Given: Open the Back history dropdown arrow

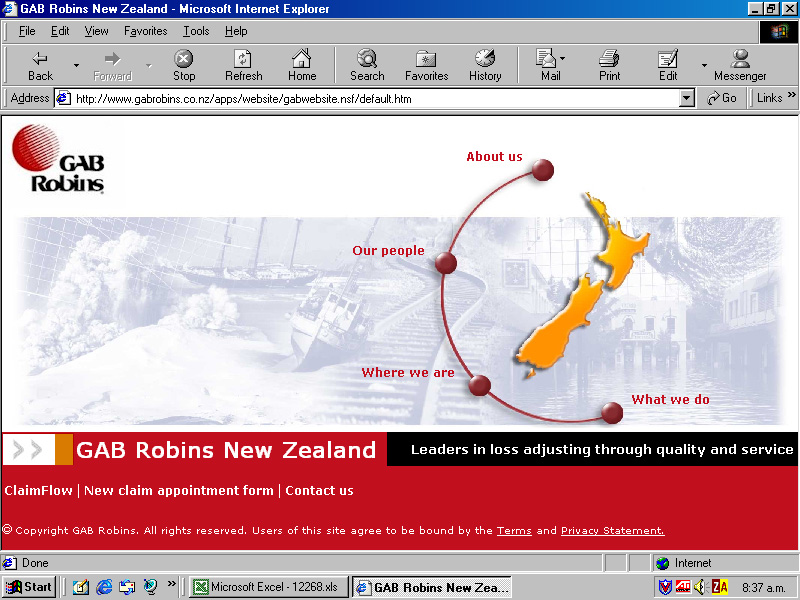Looking at the screenshot, I should (77, 65).
